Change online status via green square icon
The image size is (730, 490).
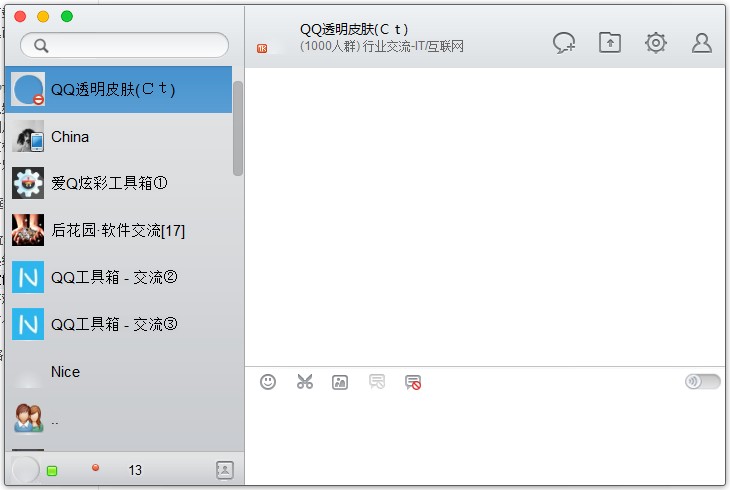pyautogui.click(x=52, y=470)
